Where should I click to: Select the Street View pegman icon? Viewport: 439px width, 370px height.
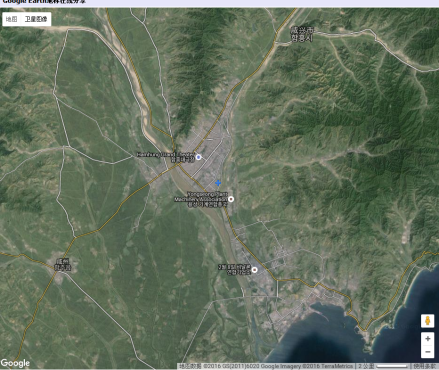pyautogui.click(x=427, y=321)
